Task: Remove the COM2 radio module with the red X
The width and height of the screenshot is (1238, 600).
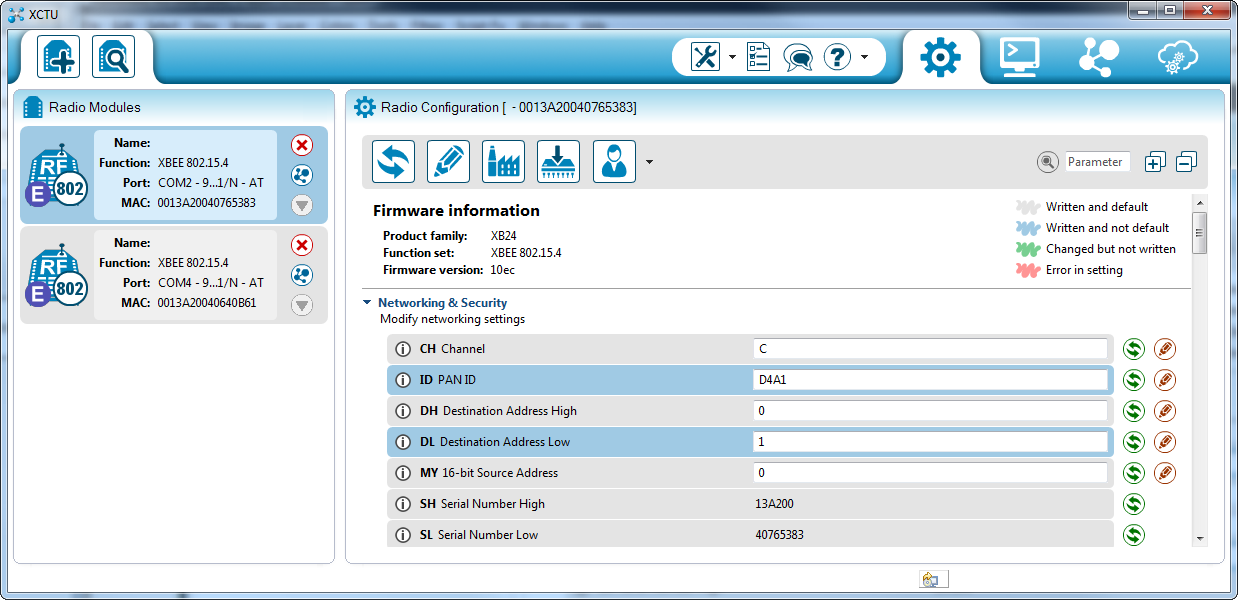Action: point(302,145)
